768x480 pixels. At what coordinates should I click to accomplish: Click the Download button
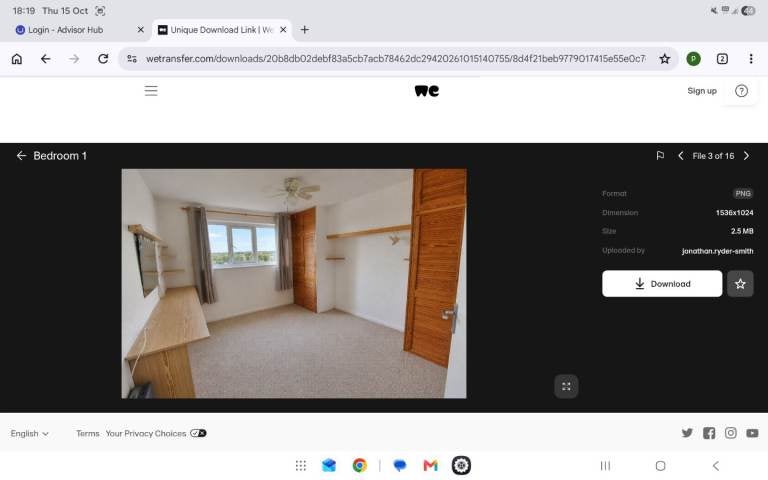(x=662, y=284)
